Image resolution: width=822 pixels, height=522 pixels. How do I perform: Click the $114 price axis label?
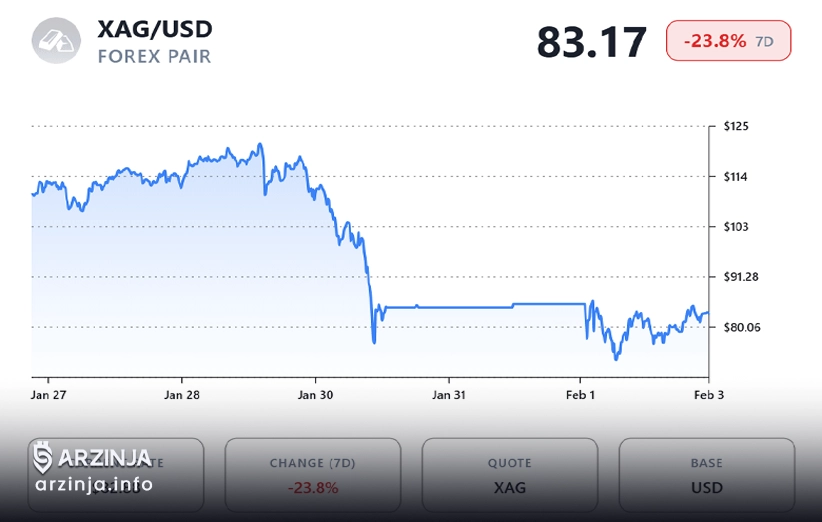[x=736, y=177]
